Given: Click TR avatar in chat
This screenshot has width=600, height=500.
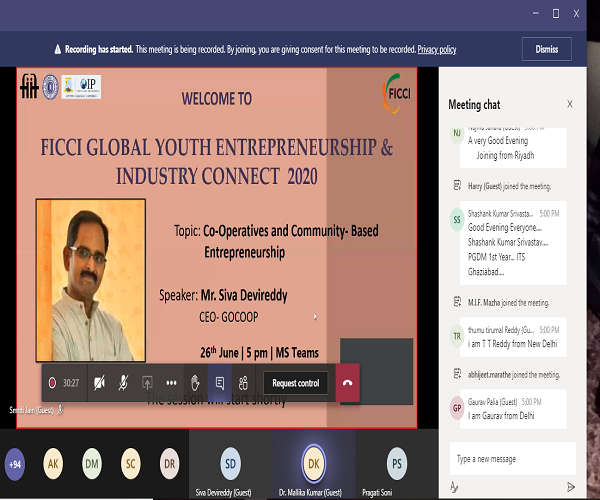Looking at the screenshot, I should [x=457, y=336].
